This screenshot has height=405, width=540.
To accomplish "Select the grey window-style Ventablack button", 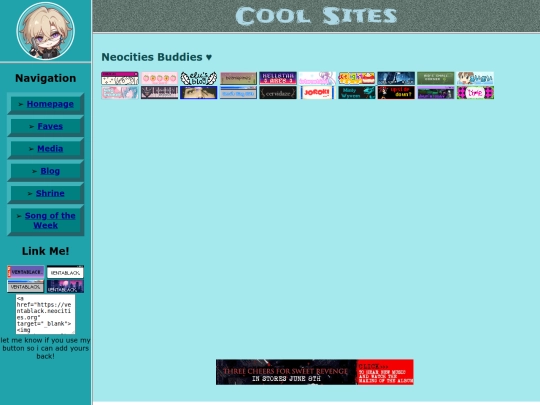I will 26,286.
